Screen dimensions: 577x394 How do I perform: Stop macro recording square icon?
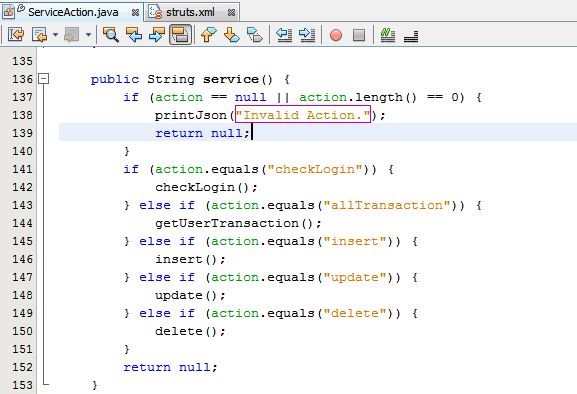coord(359,35)
